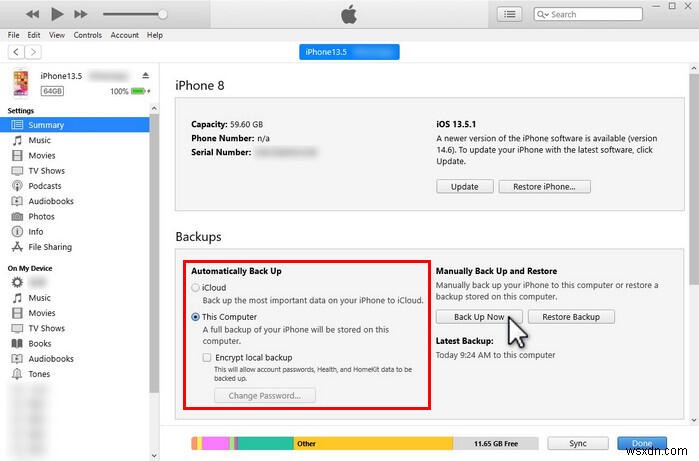699x461 pixels.
Task: Open the View menu
Action: coord(57,35)
